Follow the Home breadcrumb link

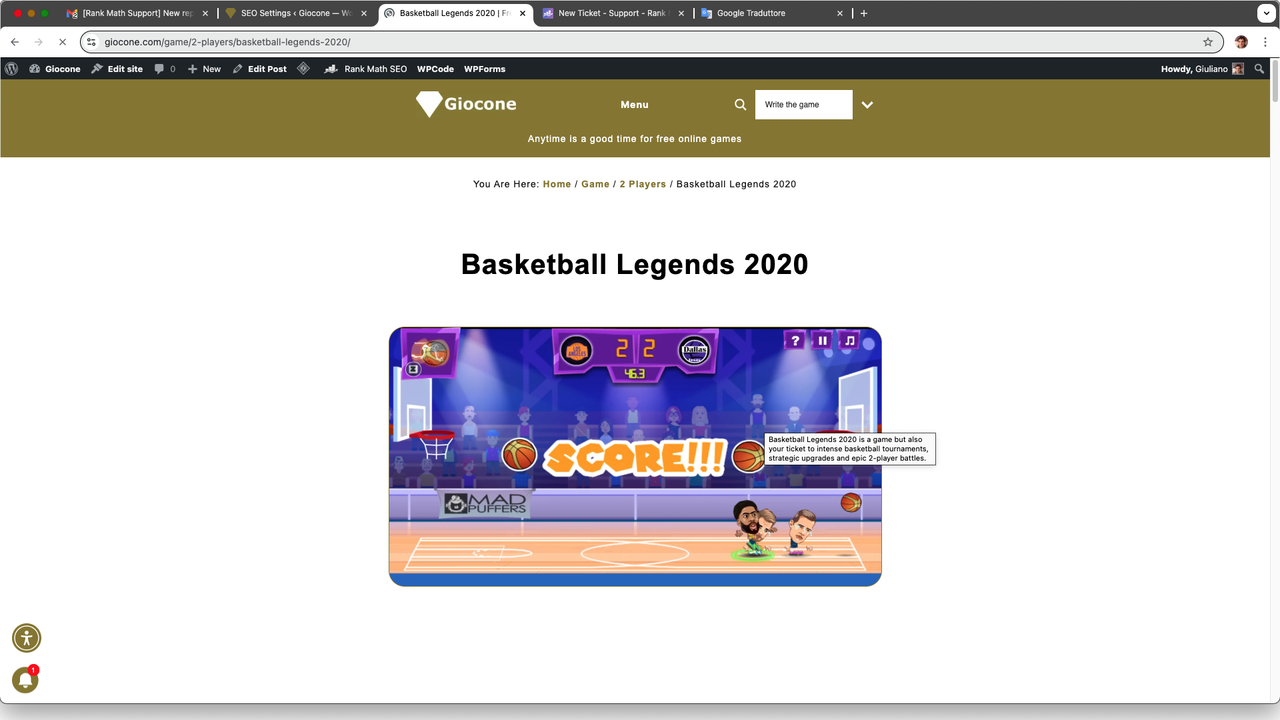pyautogui.click(x=557, y=184)
